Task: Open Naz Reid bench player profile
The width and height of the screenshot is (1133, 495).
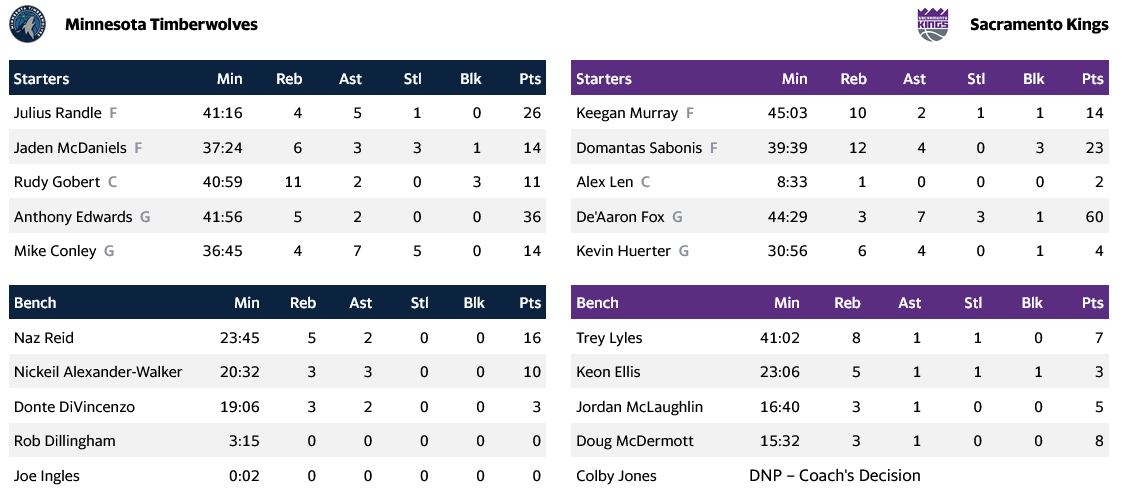Action: tap(44, 338)
